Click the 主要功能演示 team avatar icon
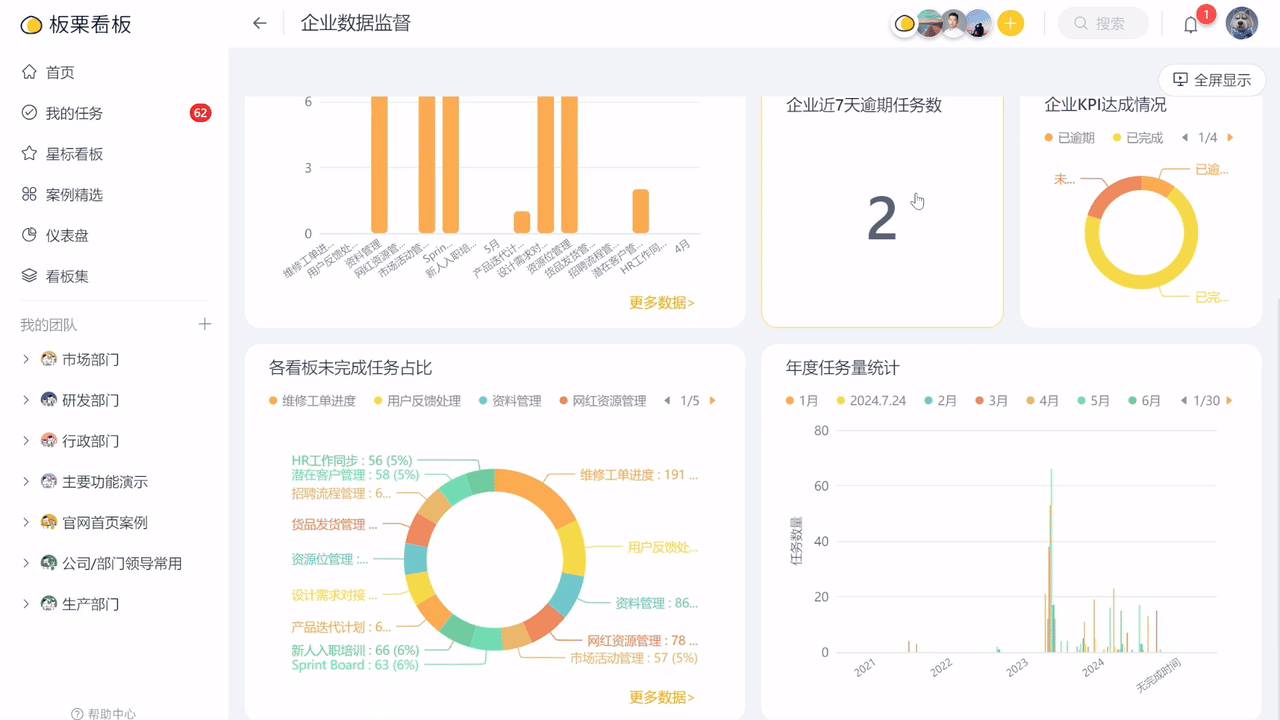This screenshot has width=1280, height=720. point(49,482)
